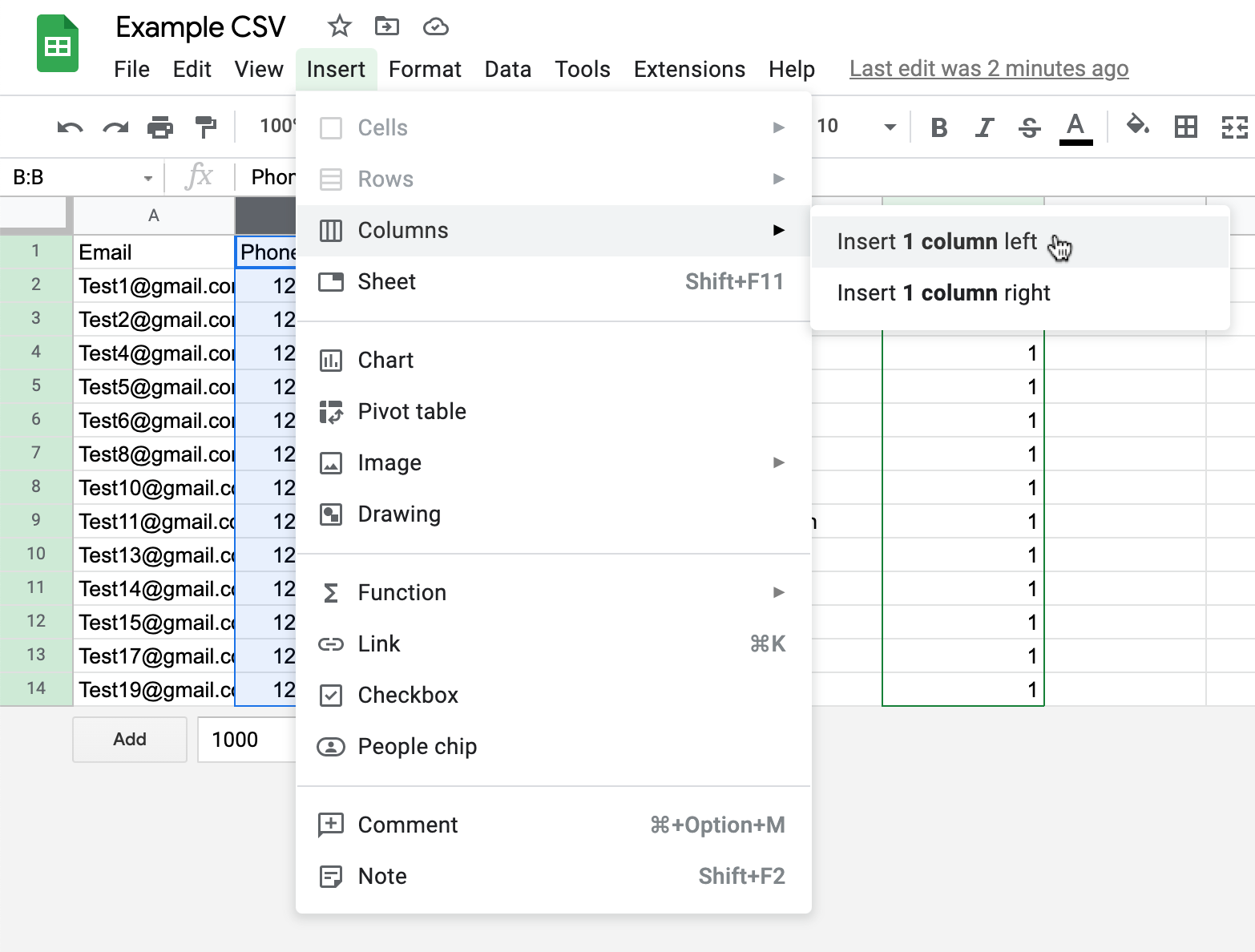Image resolution: width=1255 pixels, height=952 pixels.
Task: Open the Print icon
Action: (160, 126)
